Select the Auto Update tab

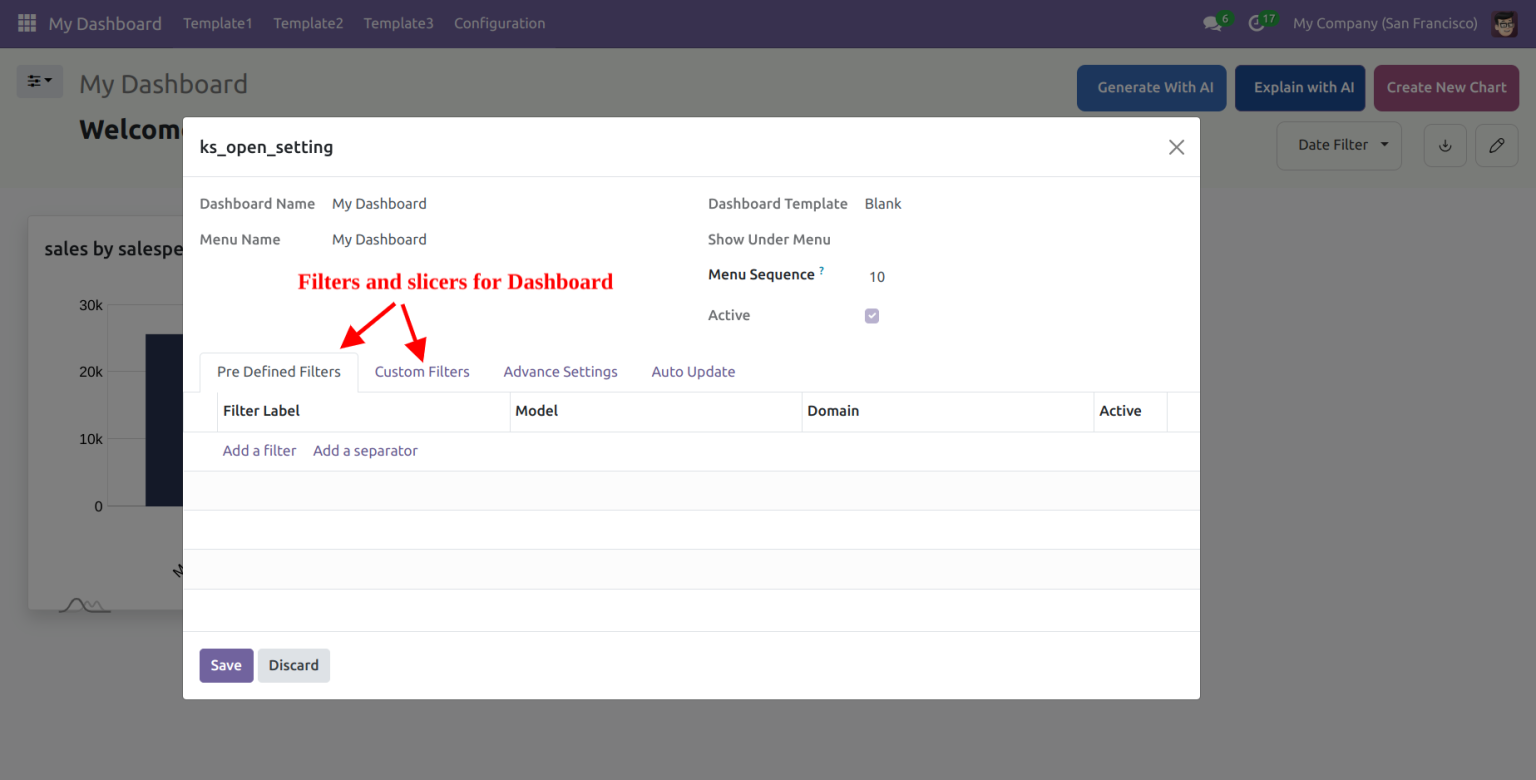click(693, 372)
